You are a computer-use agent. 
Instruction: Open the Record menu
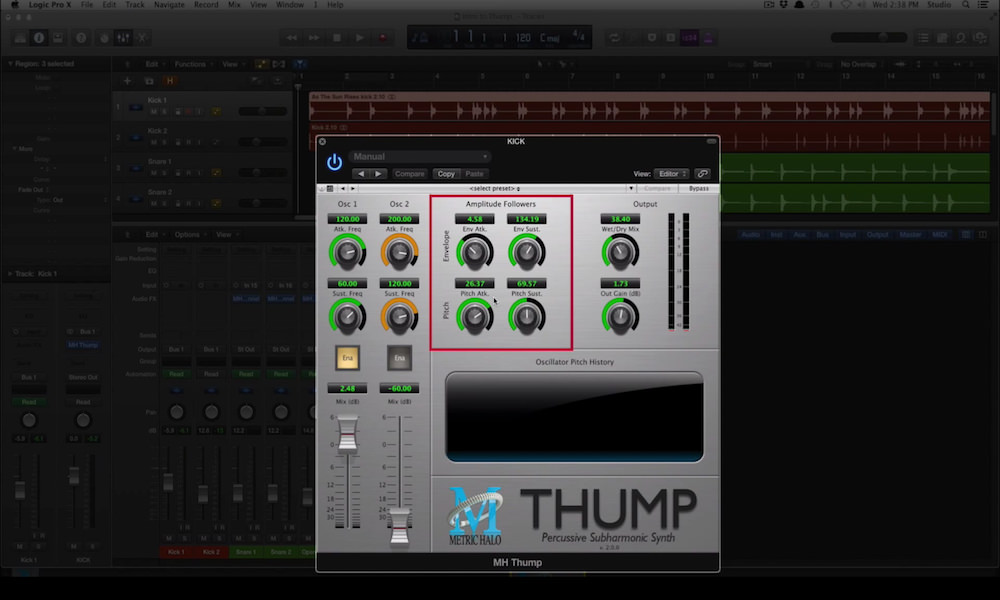(x=206, y=4)
